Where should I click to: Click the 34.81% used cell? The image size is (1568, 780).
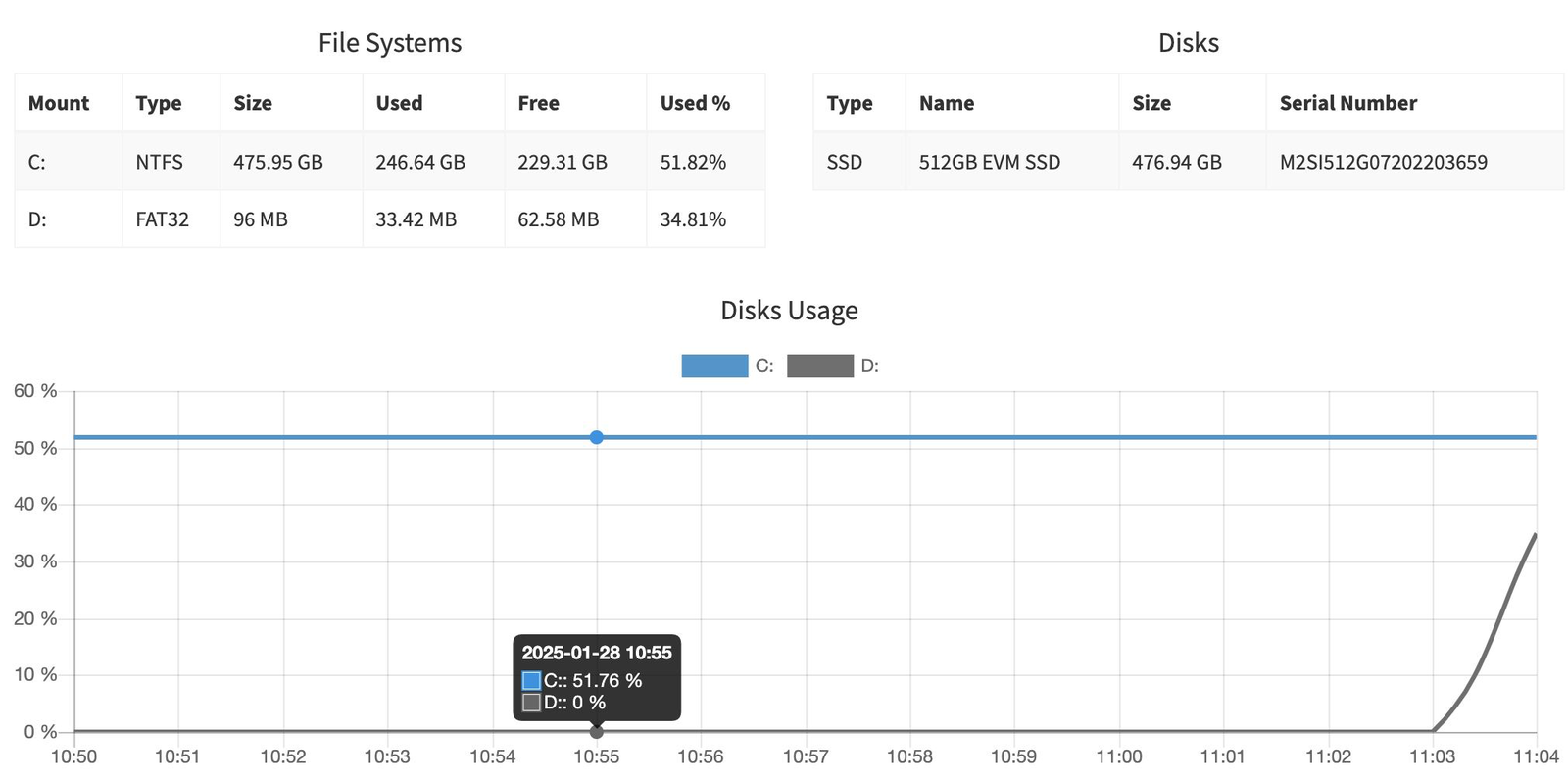(x=706, y=219)
